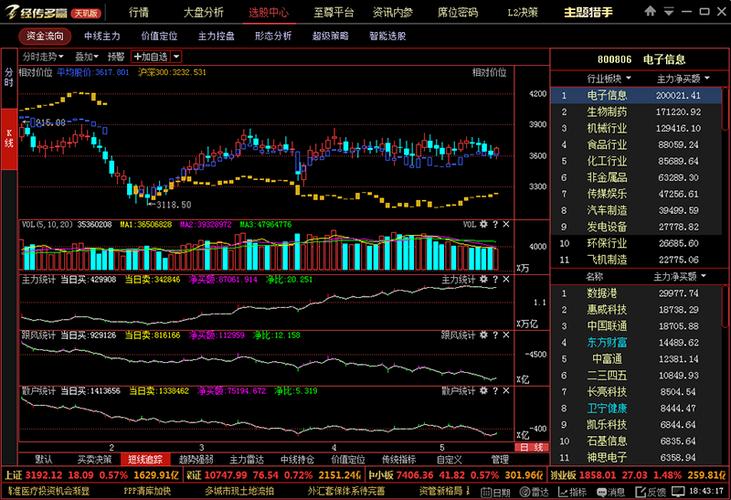Viewport: 731px width, 500px height.
Task: Select 生物制药 row in sector list
Action: pyautogui.click(x=636, y=112)
